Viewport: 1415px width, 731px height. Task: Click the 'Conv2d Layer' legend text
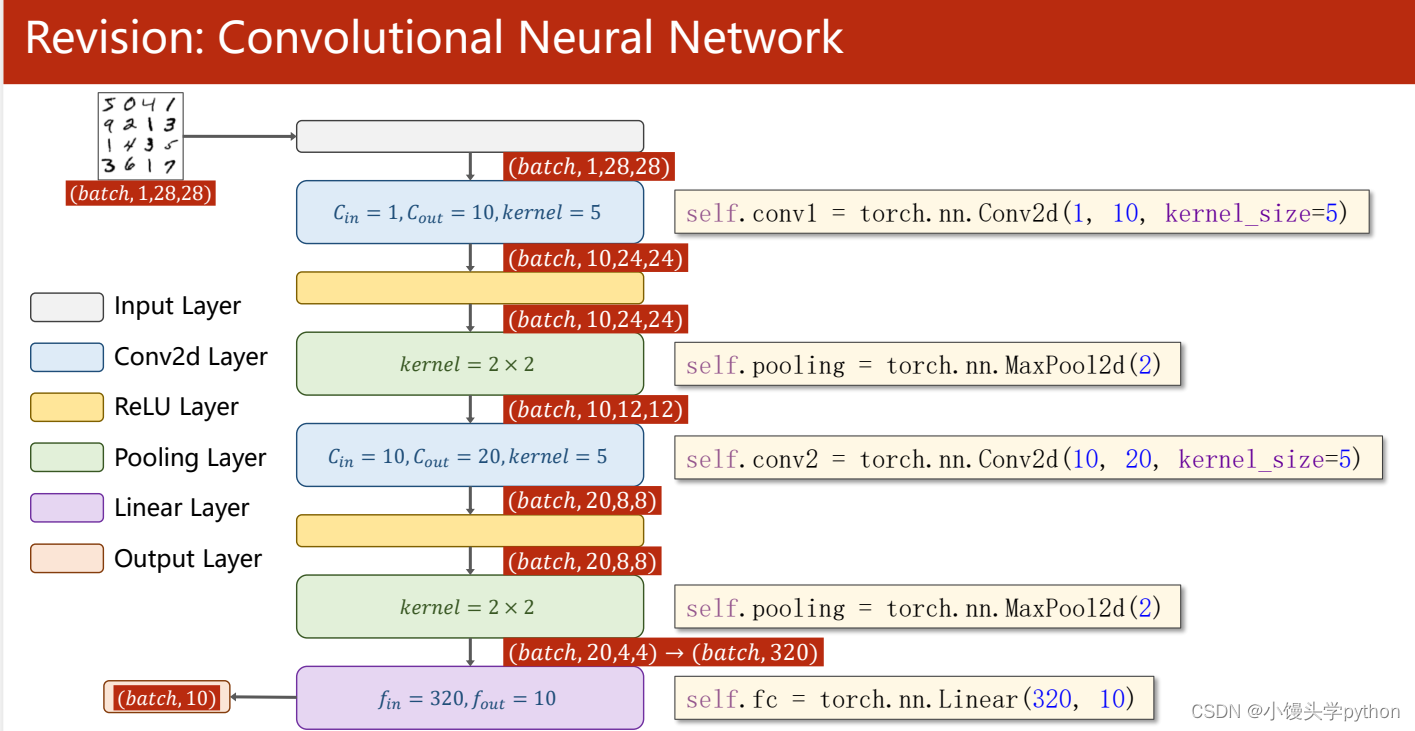191,357
